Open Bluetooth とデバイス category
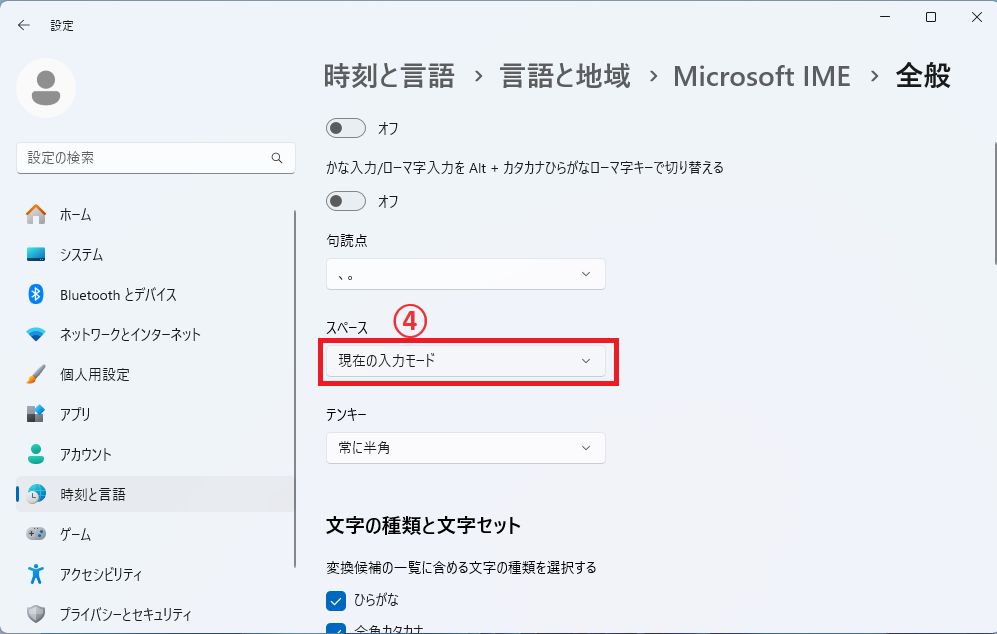The height and width of the screenshot is (634, 997). point(155,294)
